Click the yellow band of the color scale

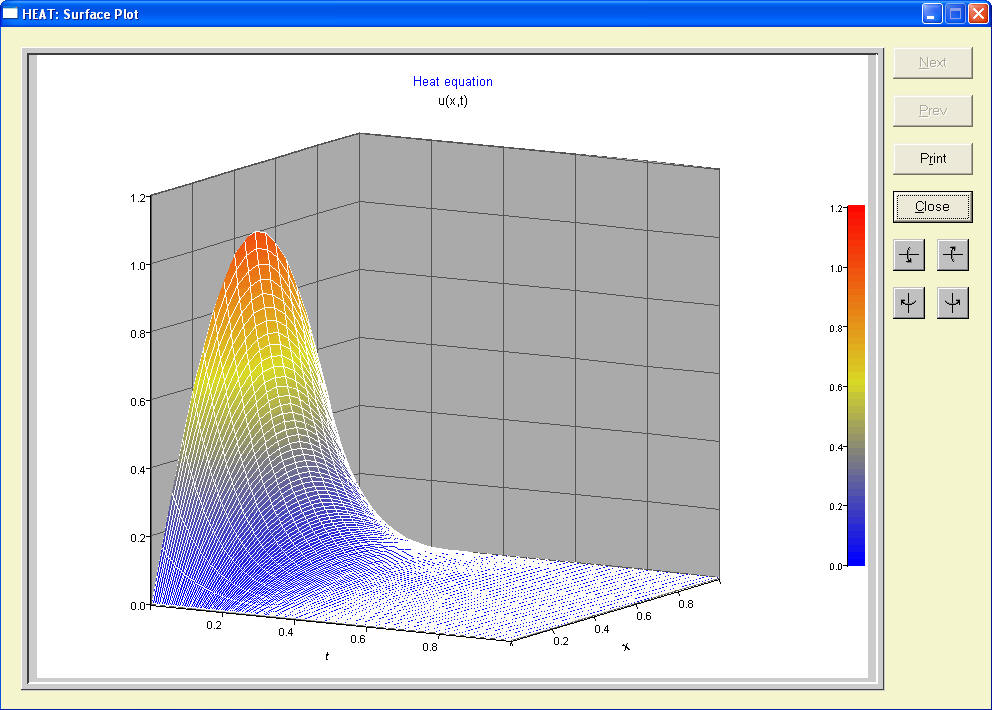(855, 388)
